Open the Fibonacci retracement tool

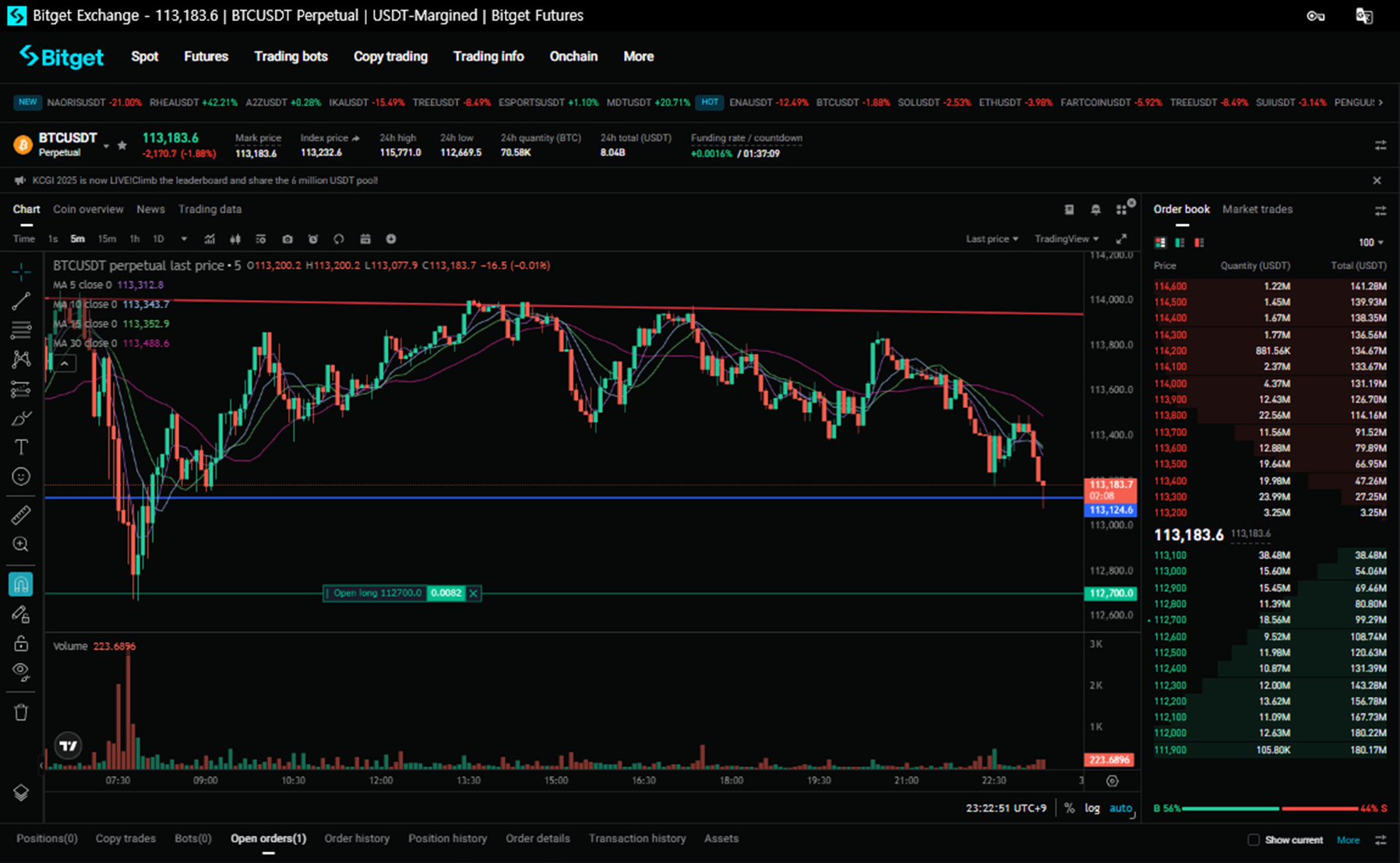[x=21, y=330]
